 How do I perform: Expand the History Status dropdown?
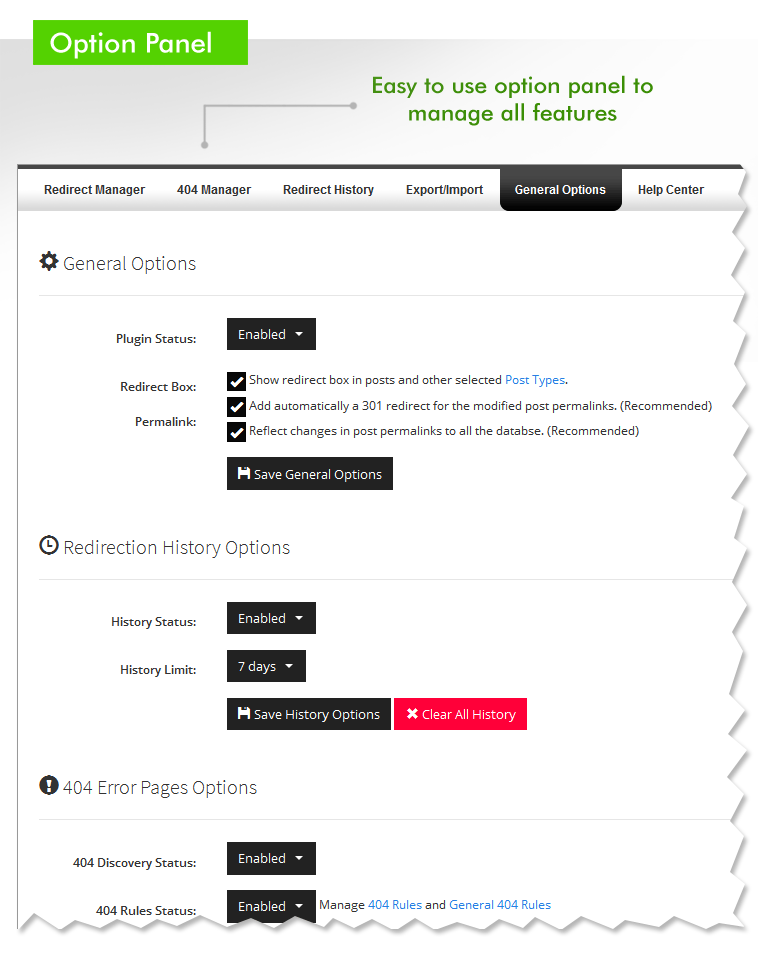tap(271, 619)
